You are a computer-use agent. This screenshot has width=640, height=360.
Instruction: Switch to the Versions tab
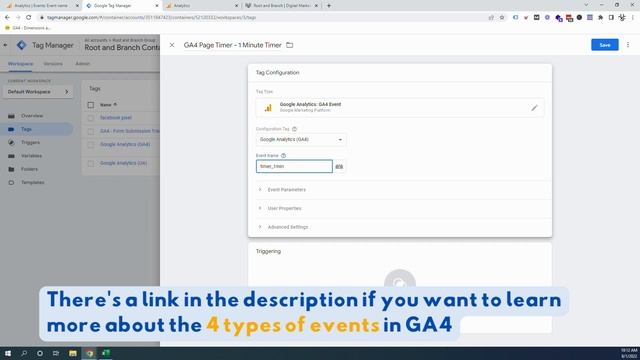pos(53,64)
